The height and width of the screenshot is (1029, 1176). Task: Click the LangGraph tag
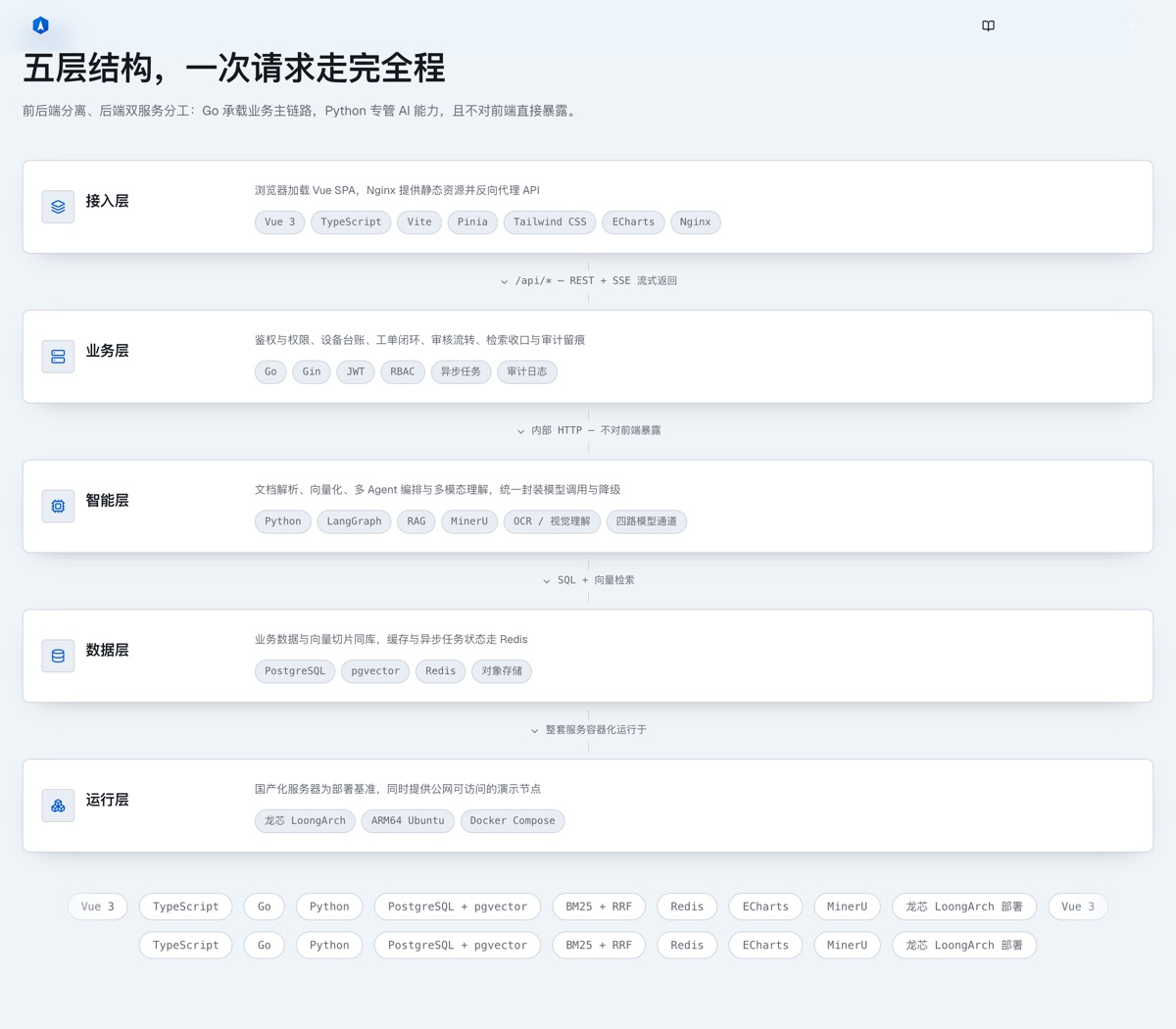(354, 522)
